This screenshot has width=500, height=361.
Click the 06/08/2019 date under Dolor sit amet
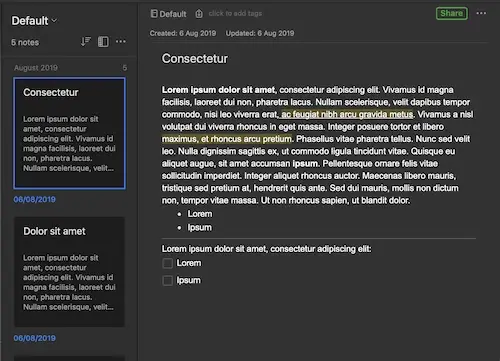[x=35, y=338]
